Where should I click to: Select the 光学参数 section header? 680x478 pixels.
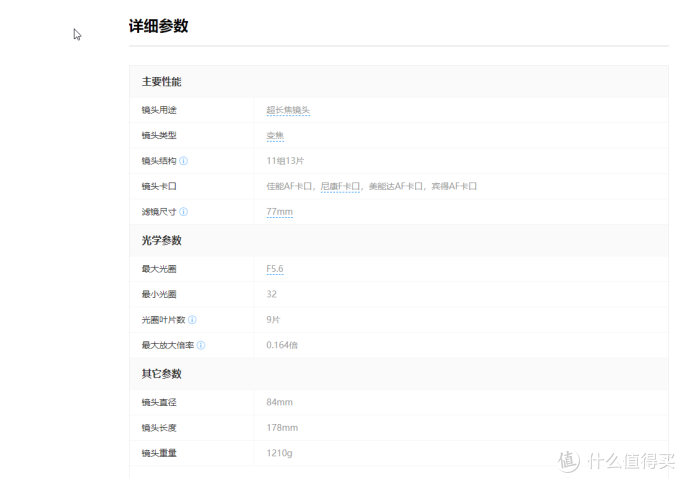point(161,240)
